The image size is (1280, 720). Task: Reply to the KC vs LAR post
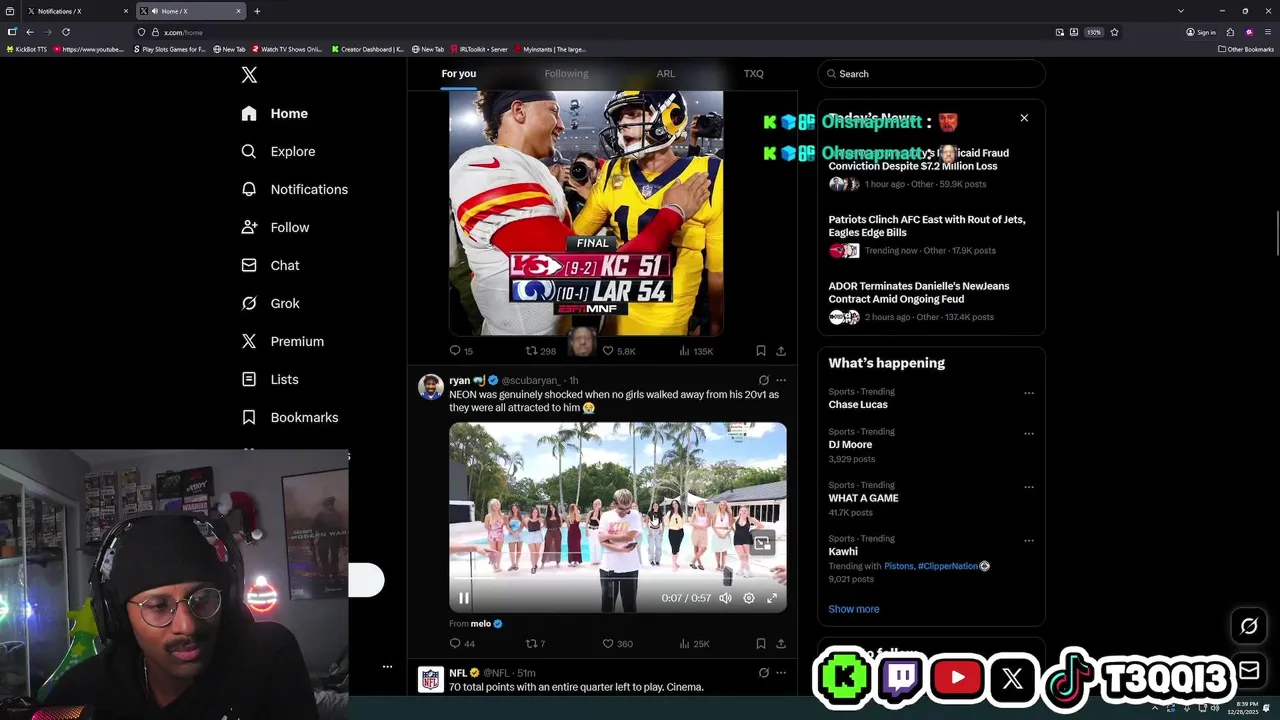click(x=461, y=351)
